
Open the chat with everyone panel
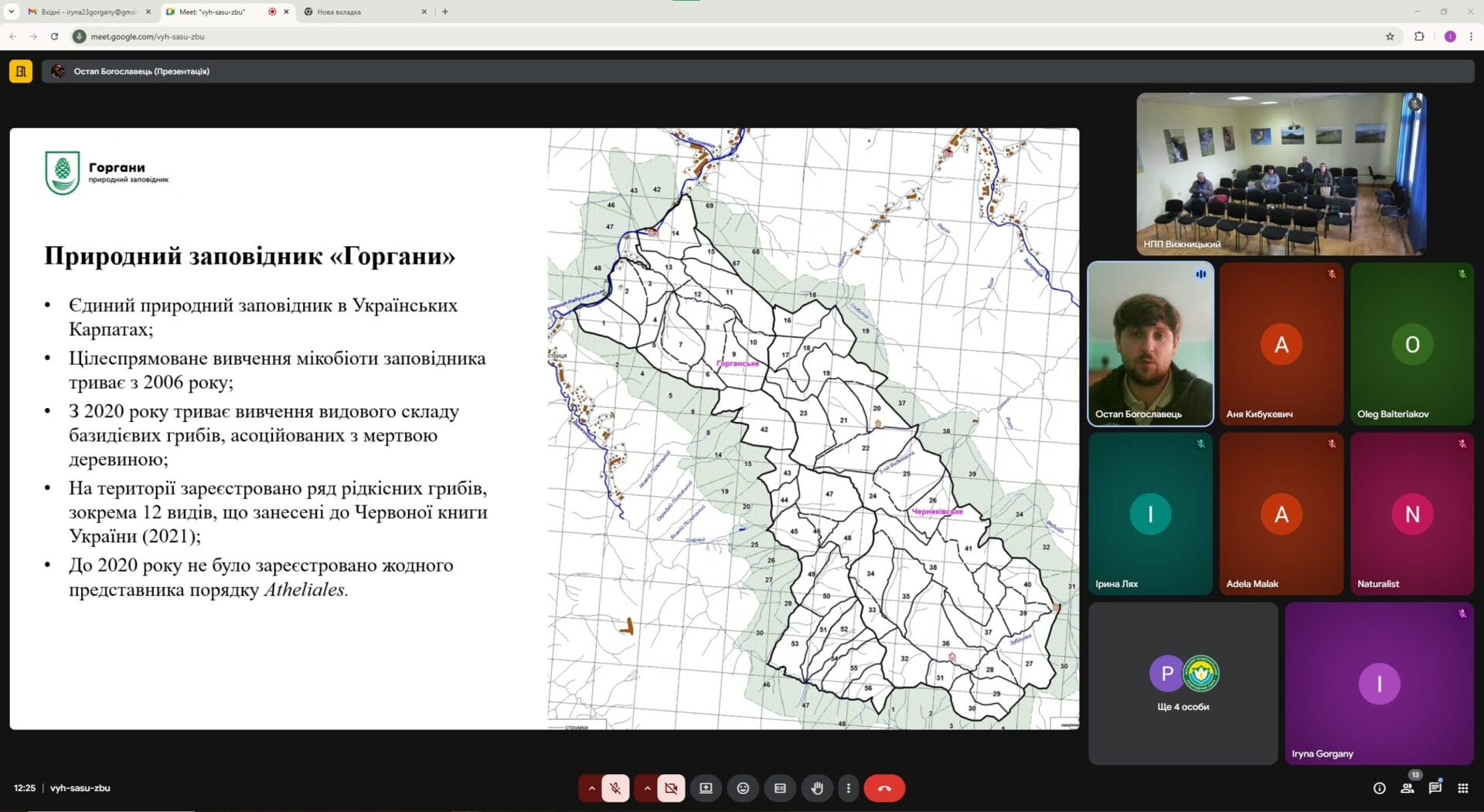click(x=1435, y=788)
